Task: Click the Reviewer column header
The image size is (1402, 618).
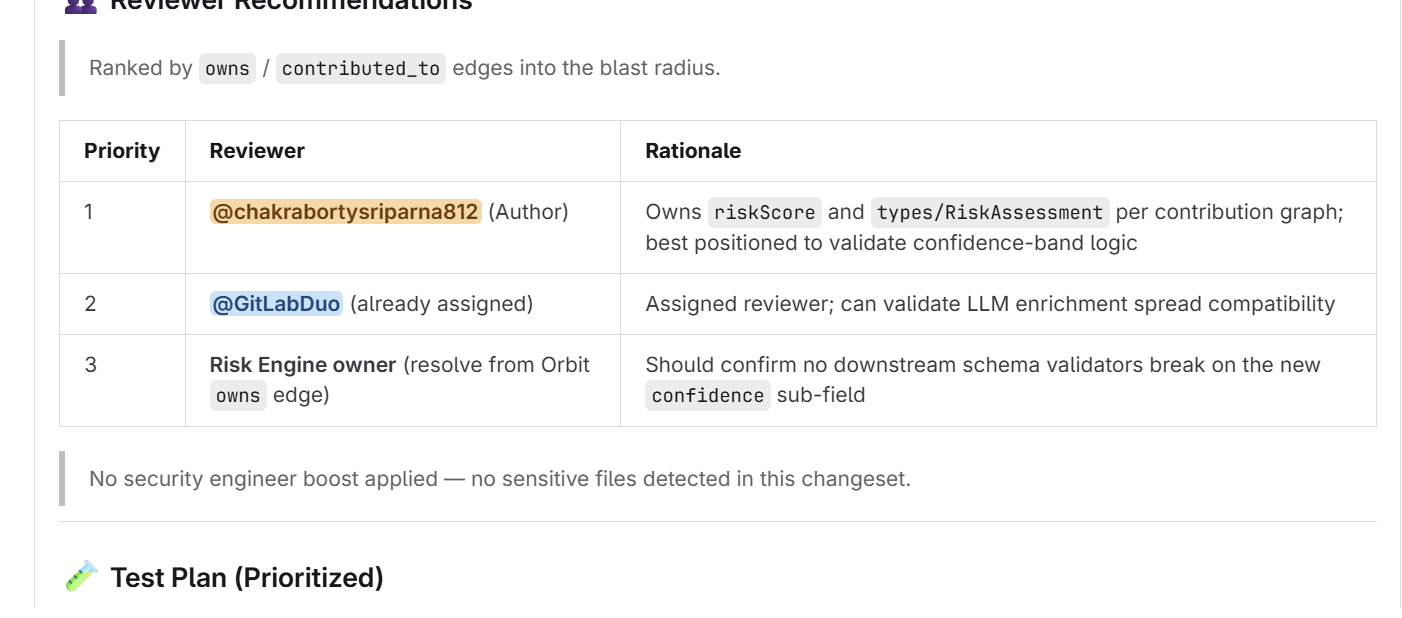Action: [x=257, y=151]
